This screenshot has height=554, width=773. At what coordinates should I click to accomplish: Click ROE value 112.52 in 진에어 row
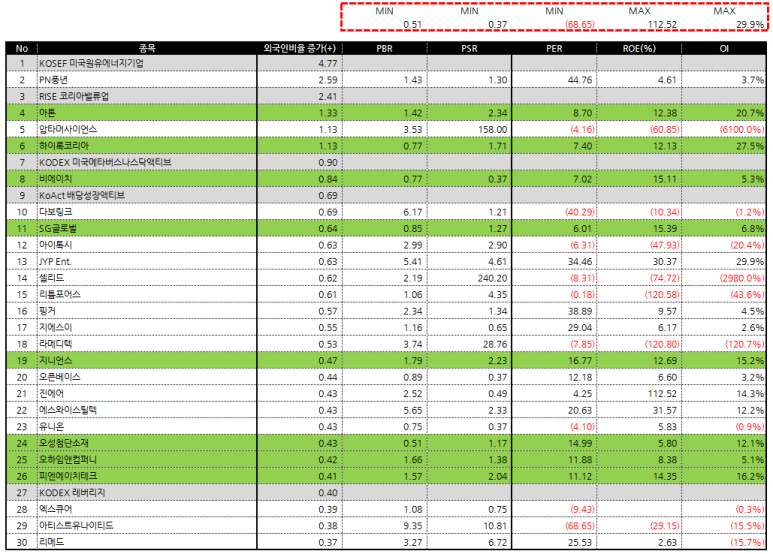(x=661, y=394)
